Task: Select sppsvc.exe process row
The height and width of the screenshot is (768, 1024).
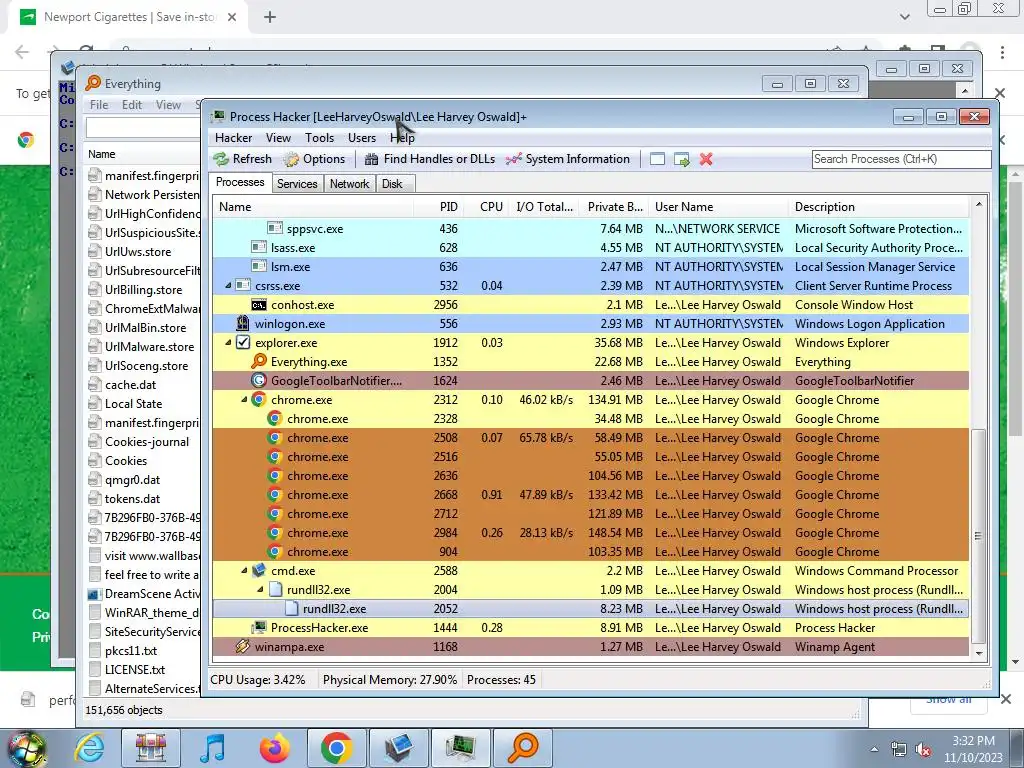Action: pyautogui.click(x=591, y=229)
